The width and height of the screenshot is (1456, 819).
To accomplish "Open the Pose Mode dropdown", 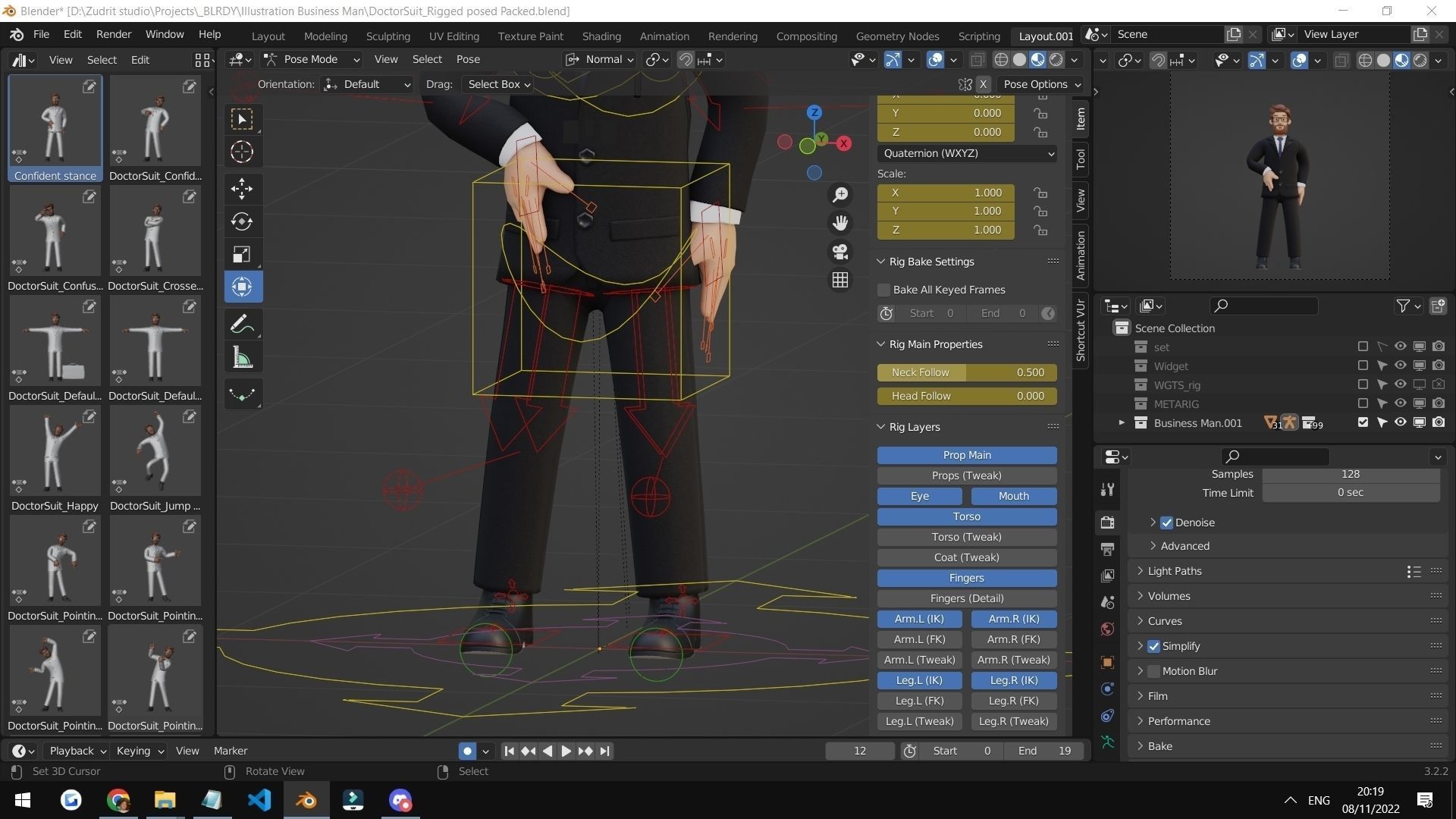I will pyautogui.click(x=312, y=59).
